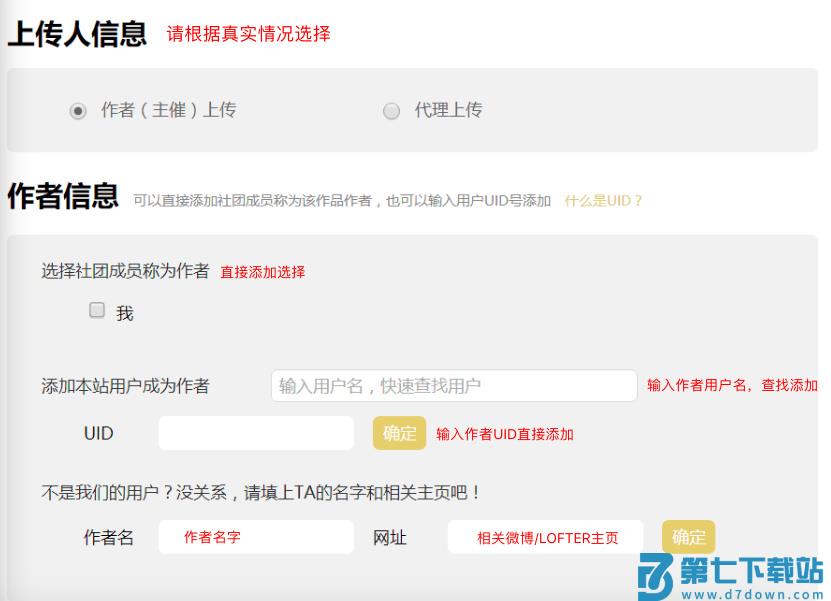Click the 上传人信息 section heading
Image resolution: width=831 pixels, height=601 pixels.
coord(77,34)
